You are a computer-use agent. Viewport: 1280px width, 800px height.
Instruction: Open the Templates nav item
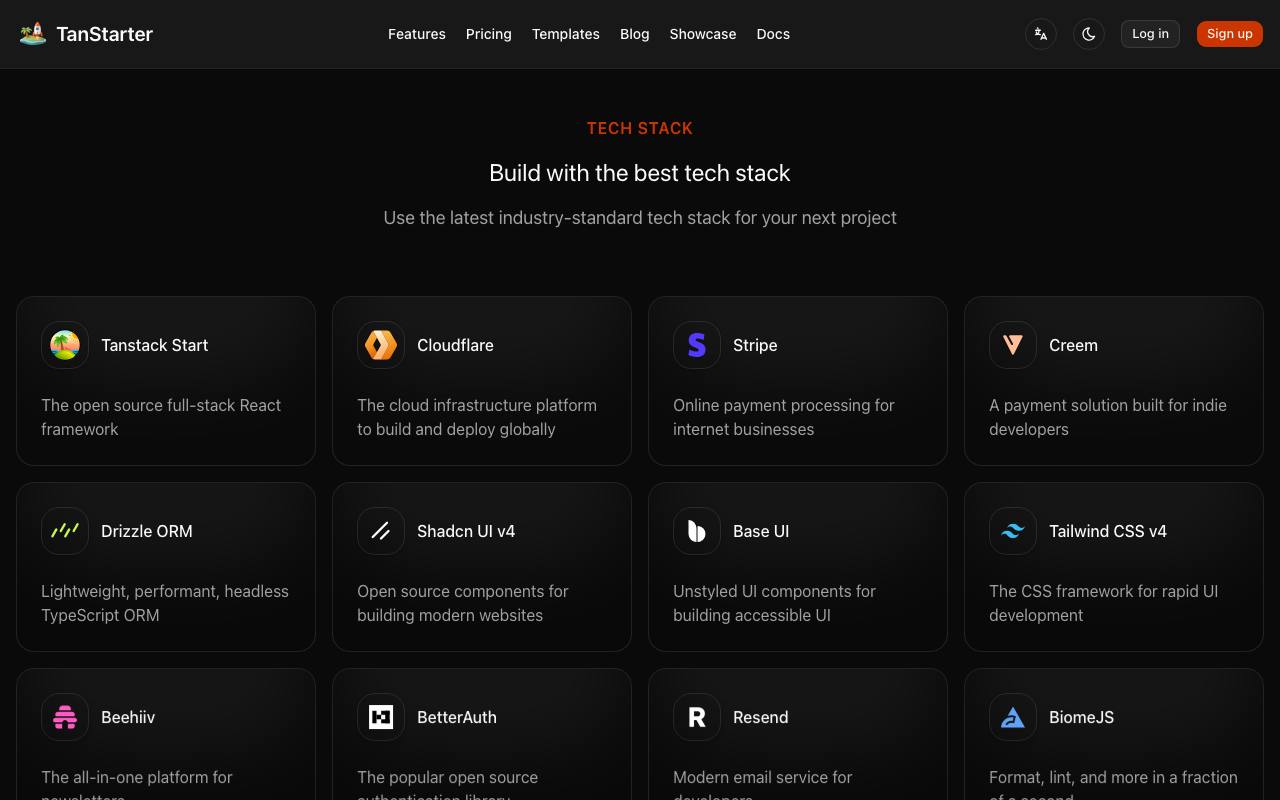(566, 34)
